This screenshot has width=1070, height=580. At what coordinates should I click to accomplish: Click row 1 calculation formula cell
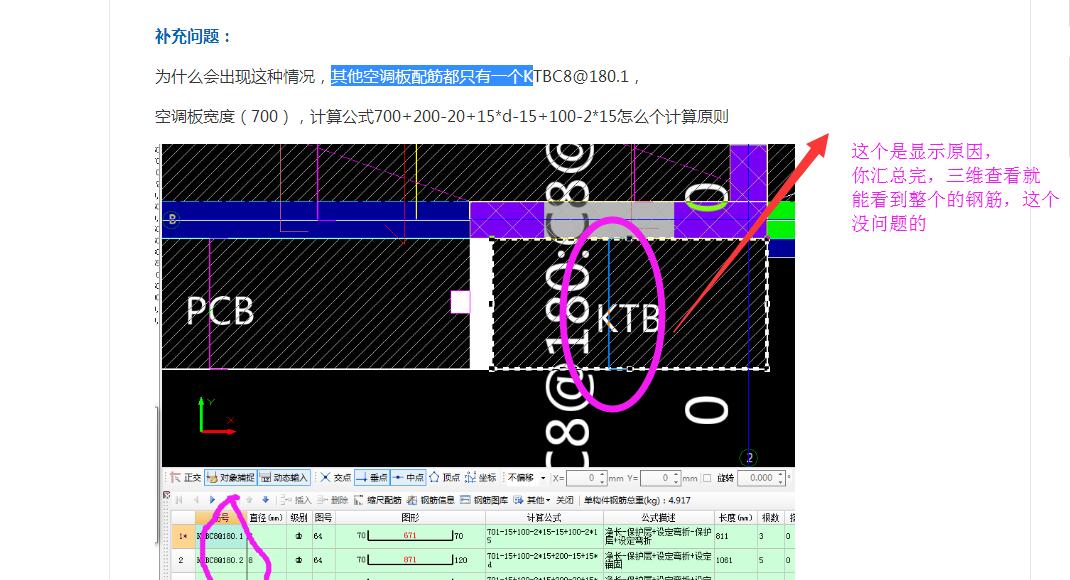point(544,536)
